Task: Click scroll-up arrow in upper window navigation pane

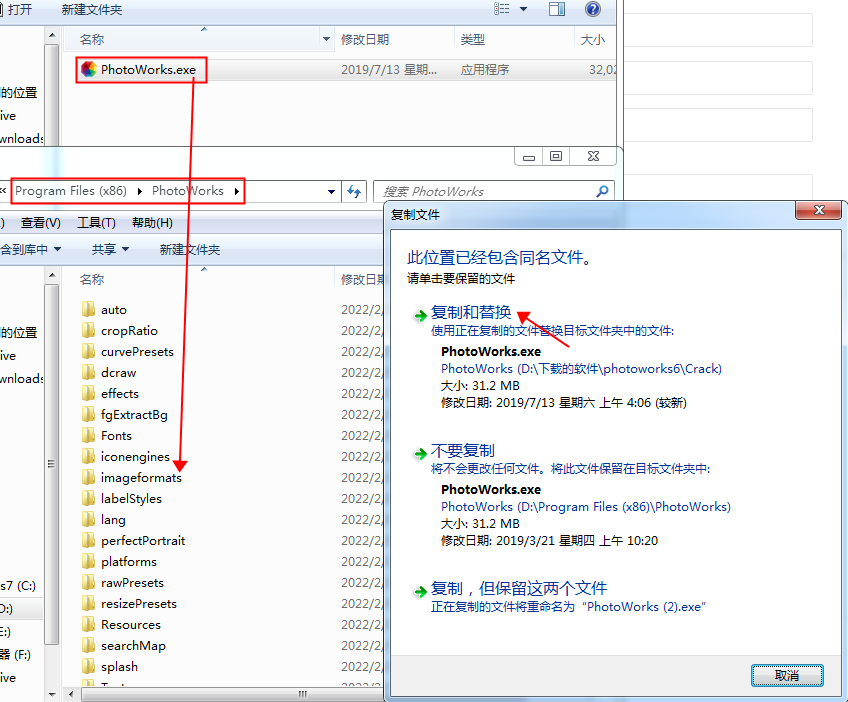Action: pyautogui.click(x=52, y=36)
